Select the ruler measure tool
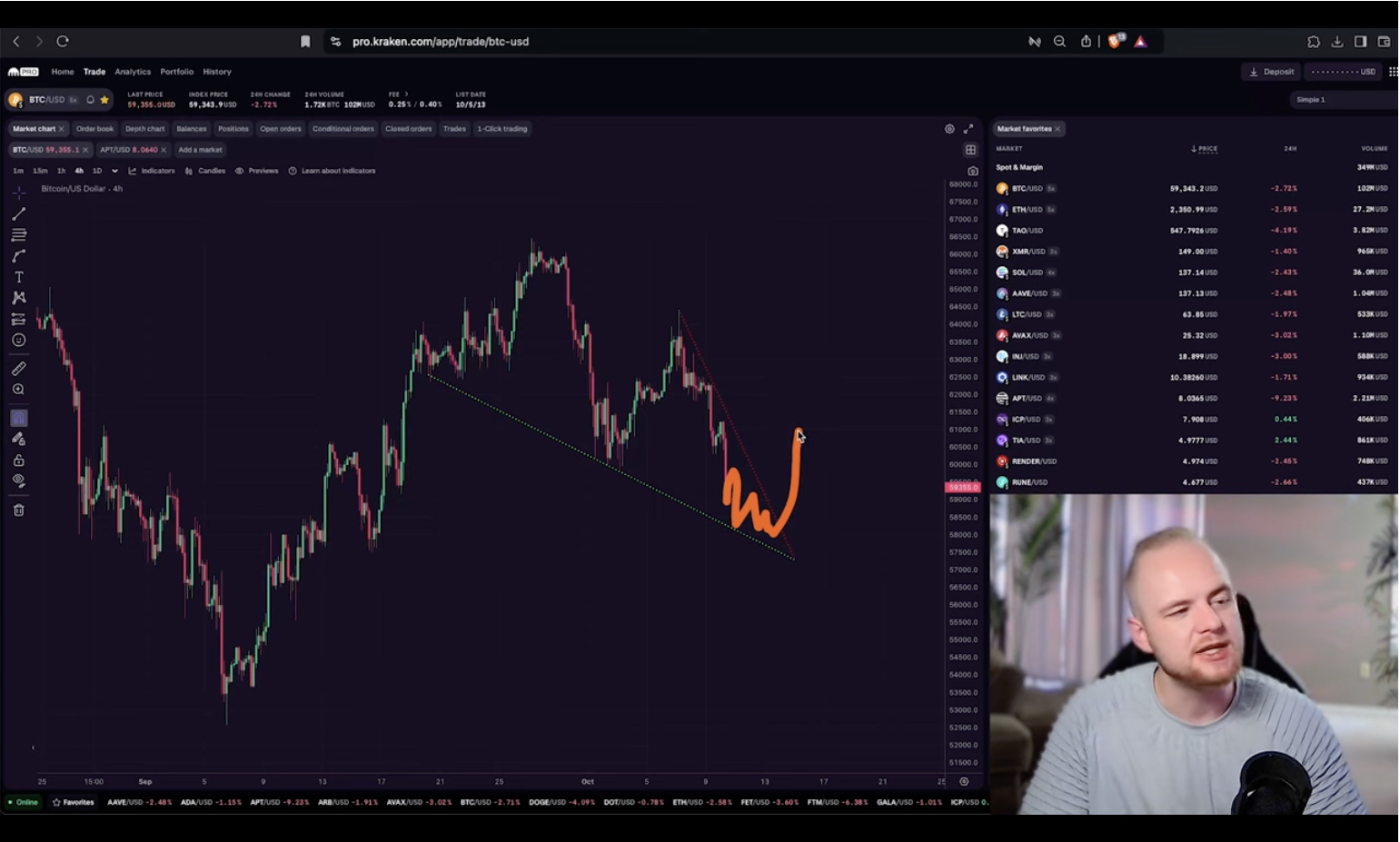 point(18,369)
